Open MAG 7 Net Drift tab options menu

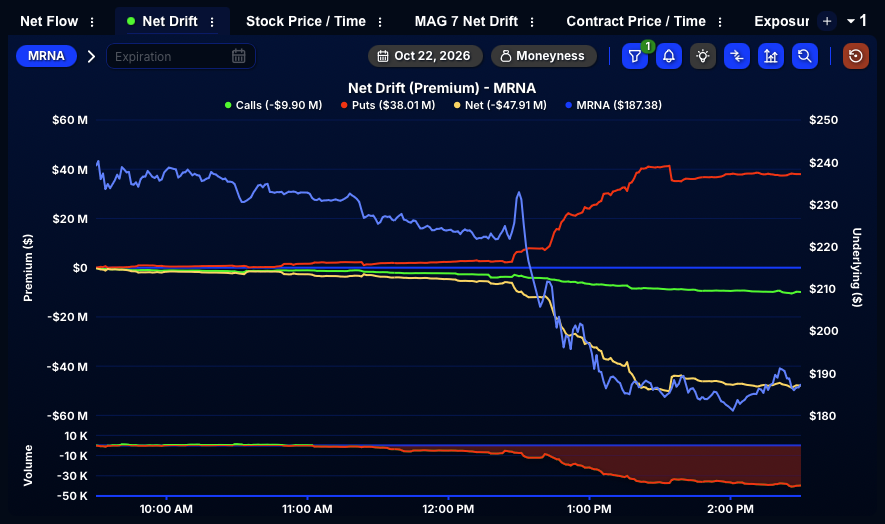[532, 22]
